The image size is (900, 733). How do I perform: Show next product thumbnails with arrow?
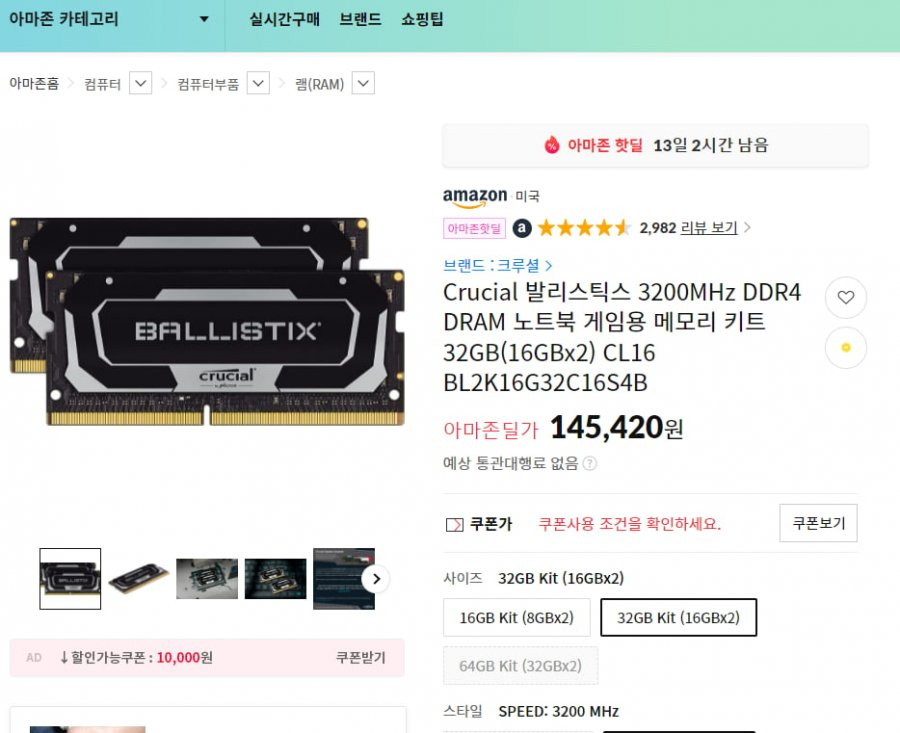click(376, 579)
